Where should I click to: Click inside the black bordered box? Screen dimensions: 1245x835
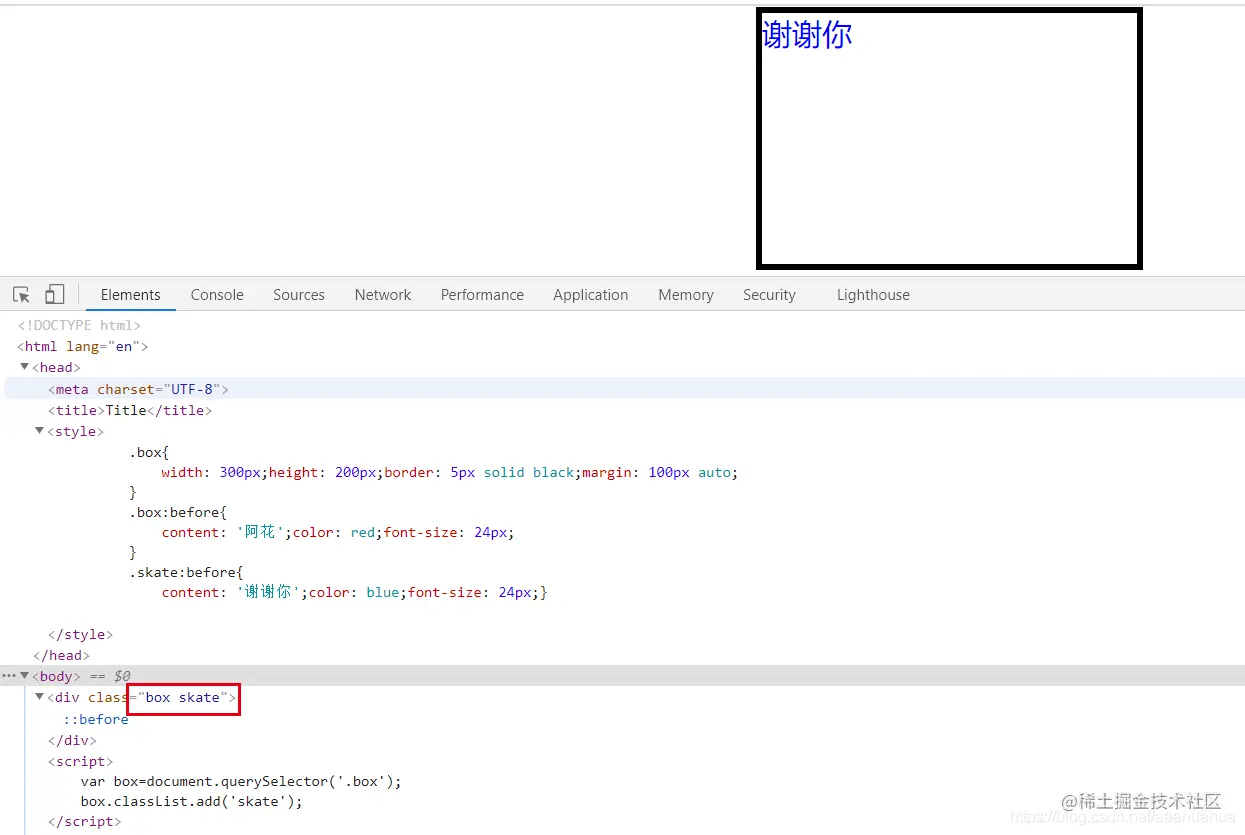949,139
